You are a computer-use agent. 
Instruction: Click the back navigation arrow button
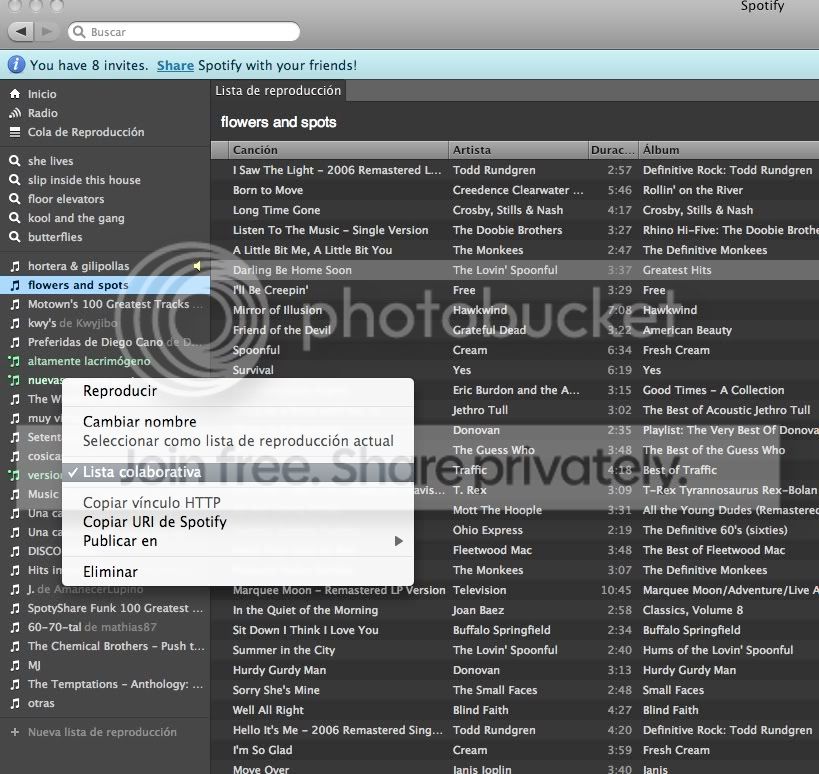22,32
